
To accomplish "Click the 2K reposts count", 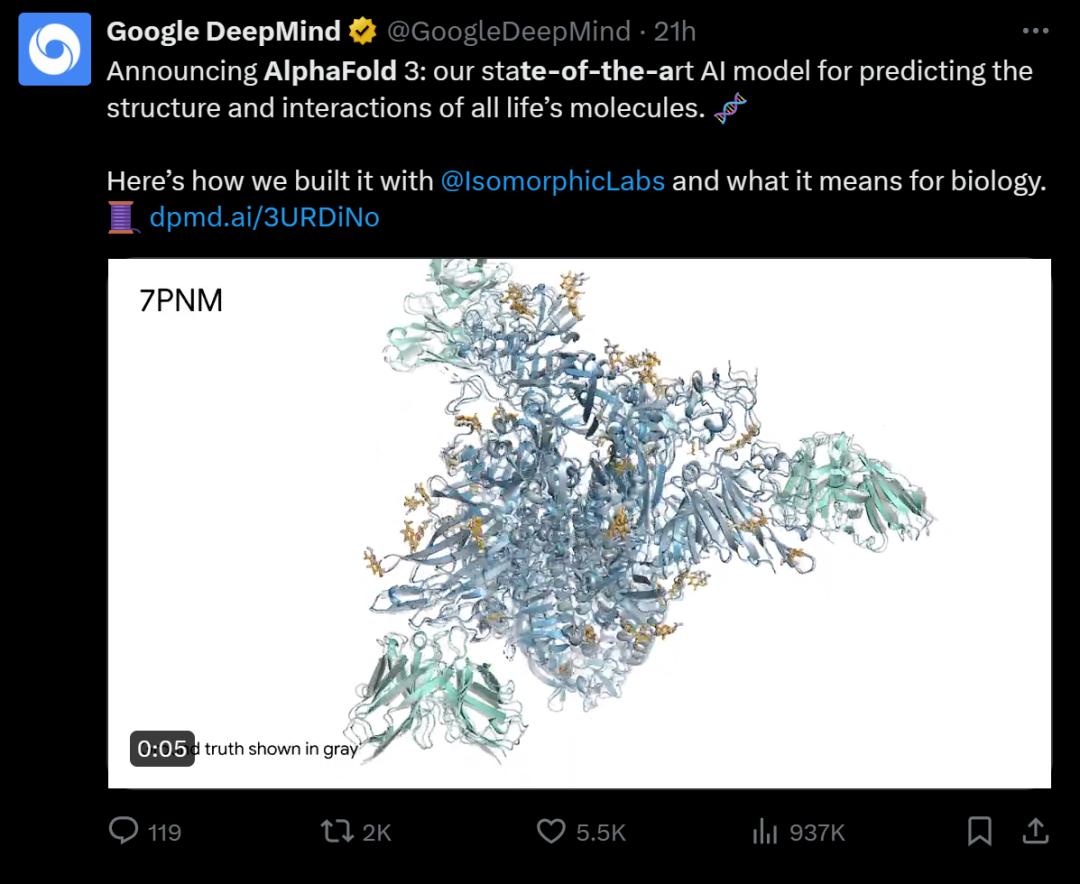I will 377,832.
